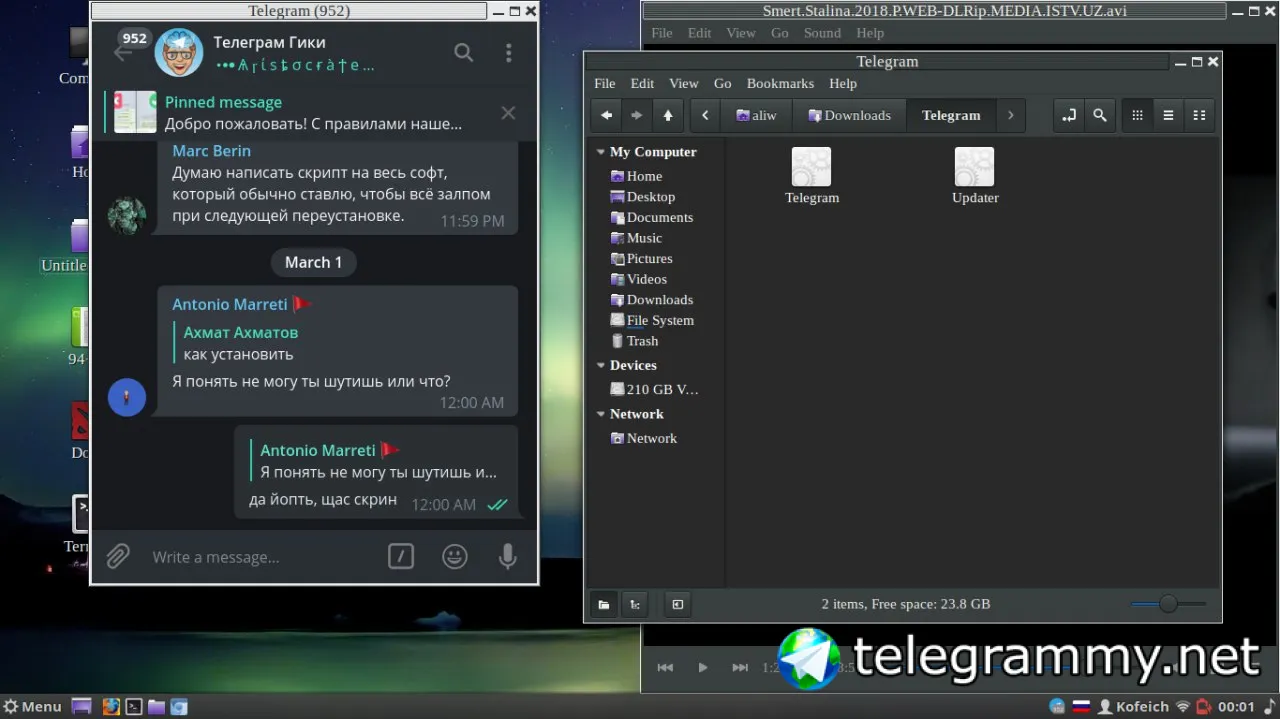The height and width of the screenshot is (719, 1280).
Task: Open the three-dot chat options menu
Action: coord(509,53)
